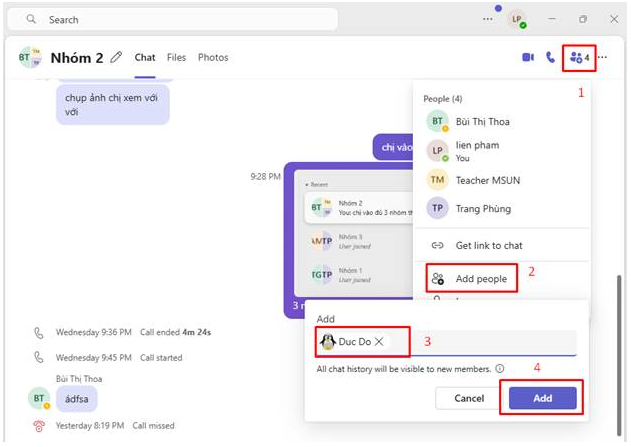
Task: Start an audio call with the group
Action: click(550, 58)
